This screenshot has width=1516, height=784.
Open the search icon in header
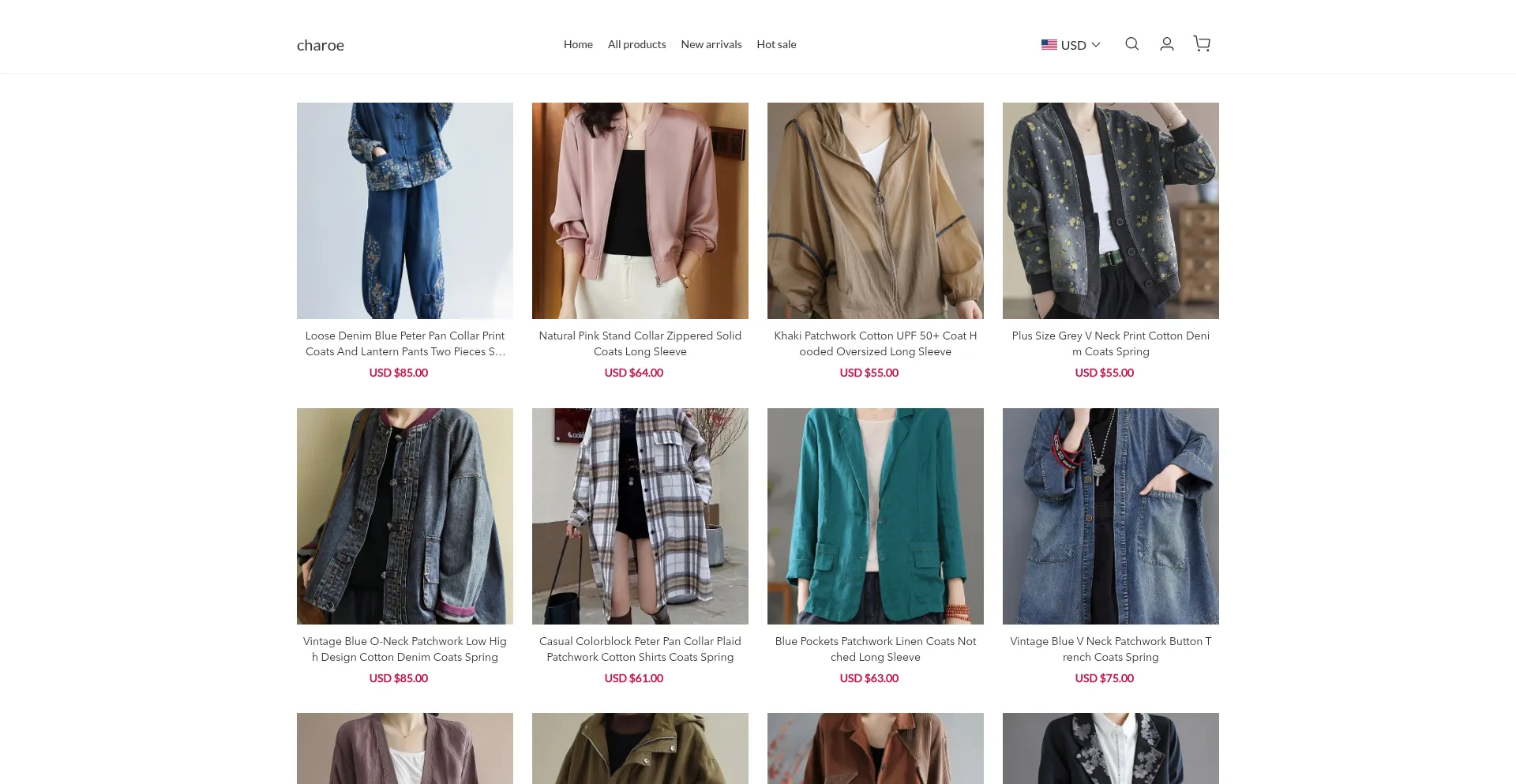pyautogui.click(x=1131, y=44)
